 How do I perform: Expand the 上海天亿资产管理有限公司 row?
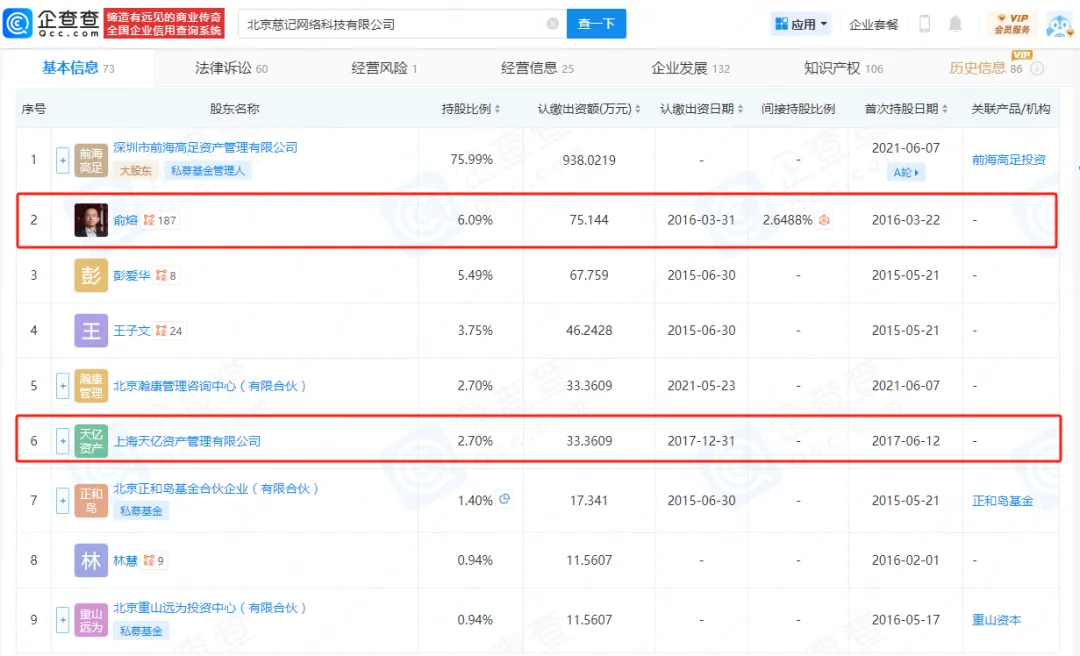pos(62,440)
